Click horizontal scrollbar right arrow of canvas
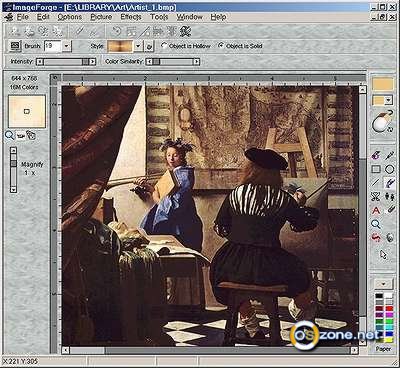This screenshot has height=368, width=400. tap(354, 350)
